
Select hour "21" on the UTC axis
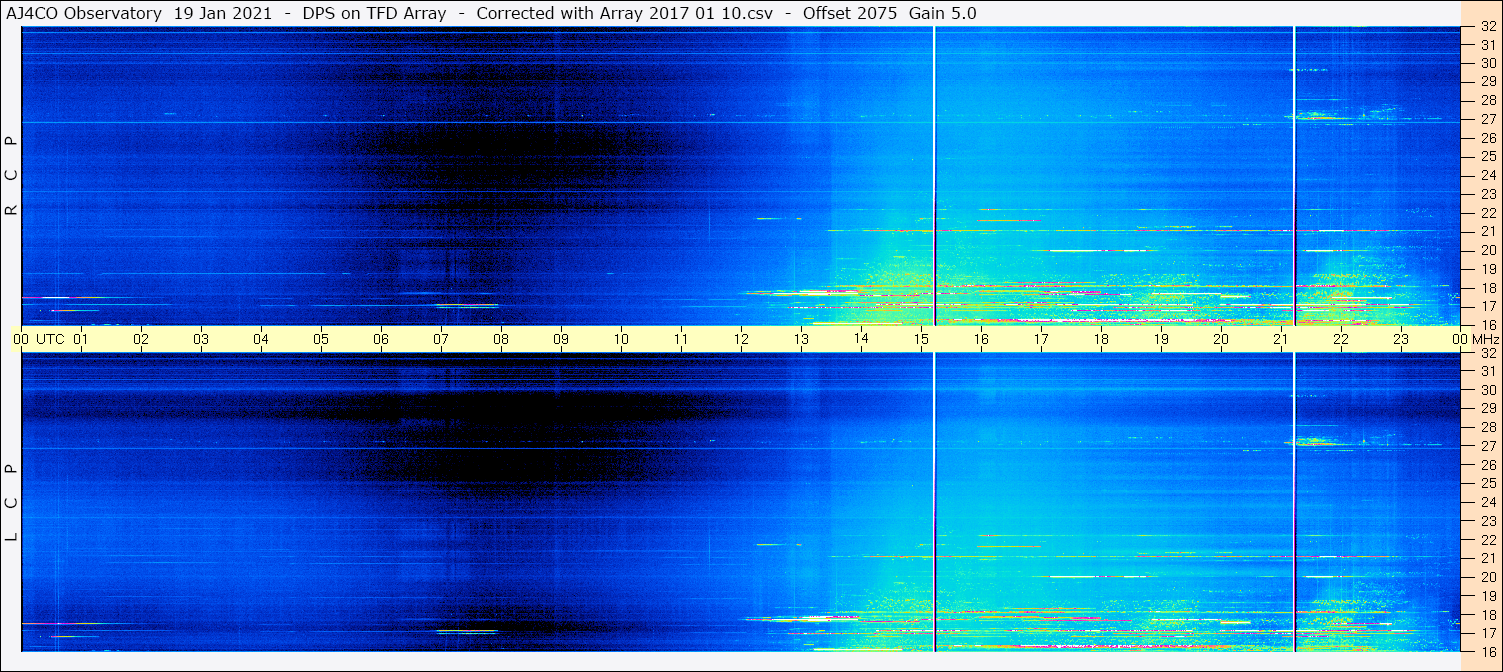coord(1281,339)
